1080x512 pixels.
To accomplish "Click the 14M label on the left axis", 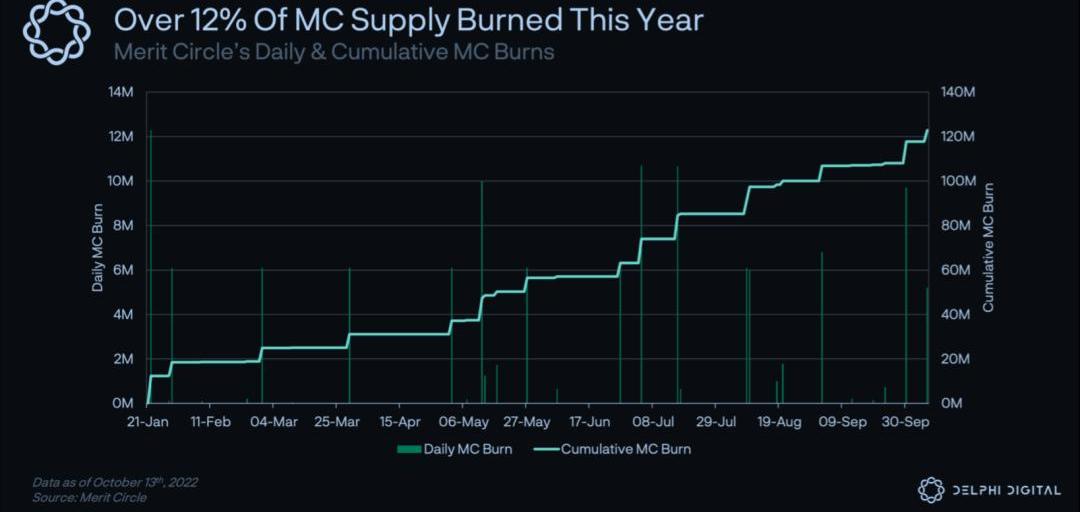I will [121, 92].
